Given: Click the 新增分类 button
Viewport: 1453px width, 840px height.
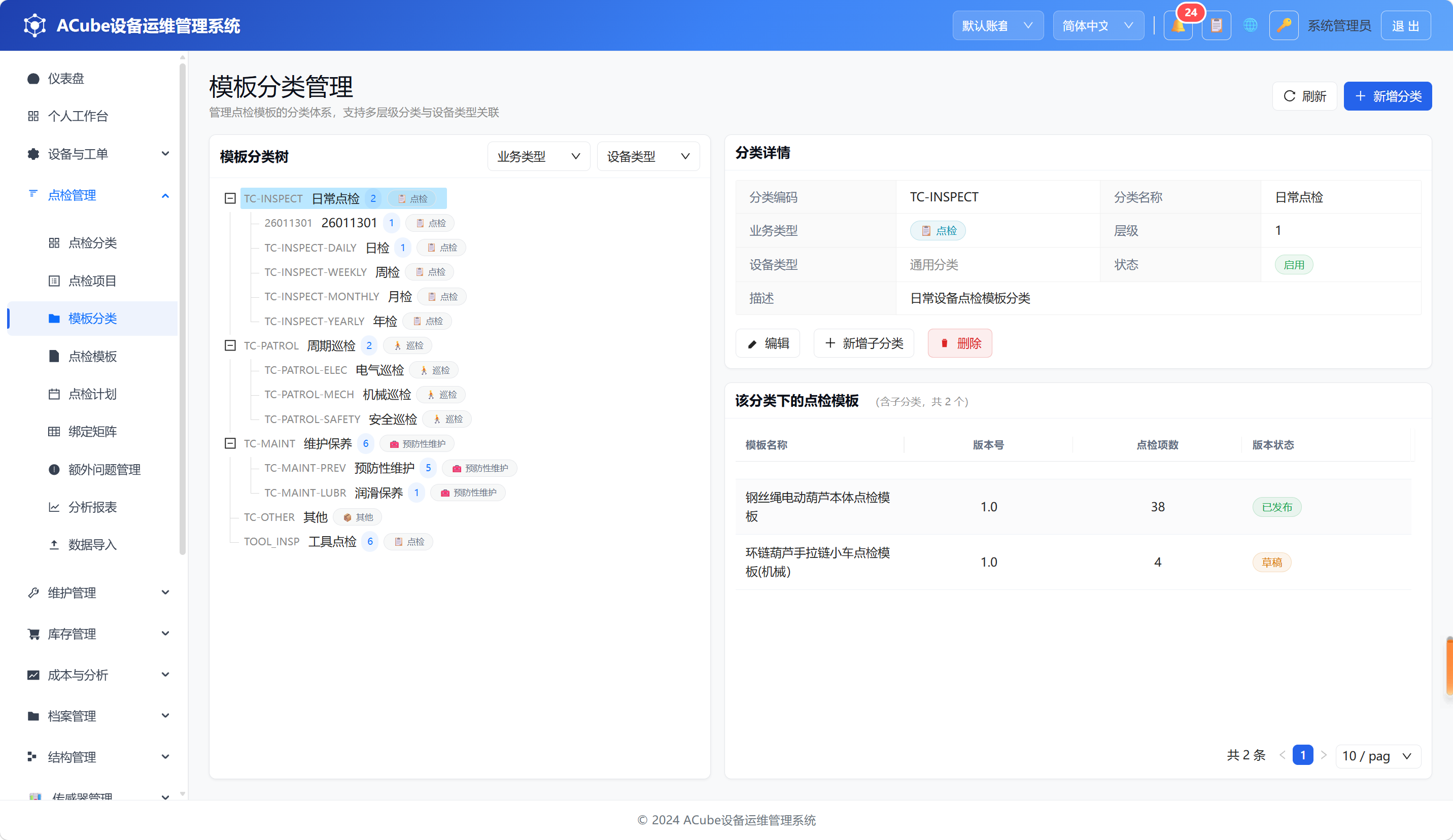Looking at the screenshot, I should (1387, 96).
